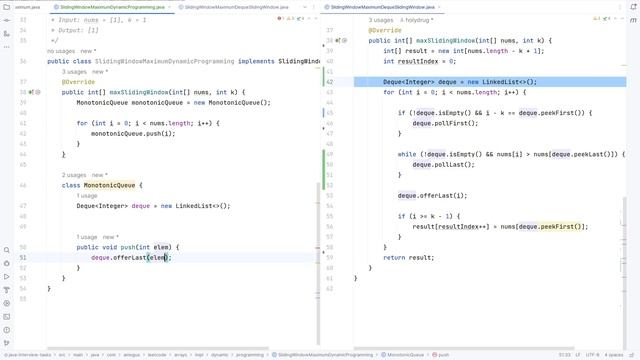Open the Structure tool window icon
Screen dimensions: 640x360
(7, 33)
